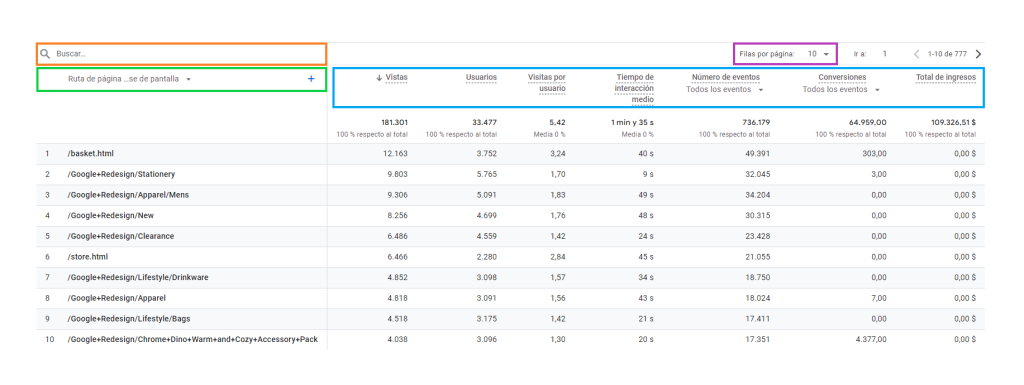
Task: Select the /Google+Redesign/New row
Action: [x=510, y=216]
